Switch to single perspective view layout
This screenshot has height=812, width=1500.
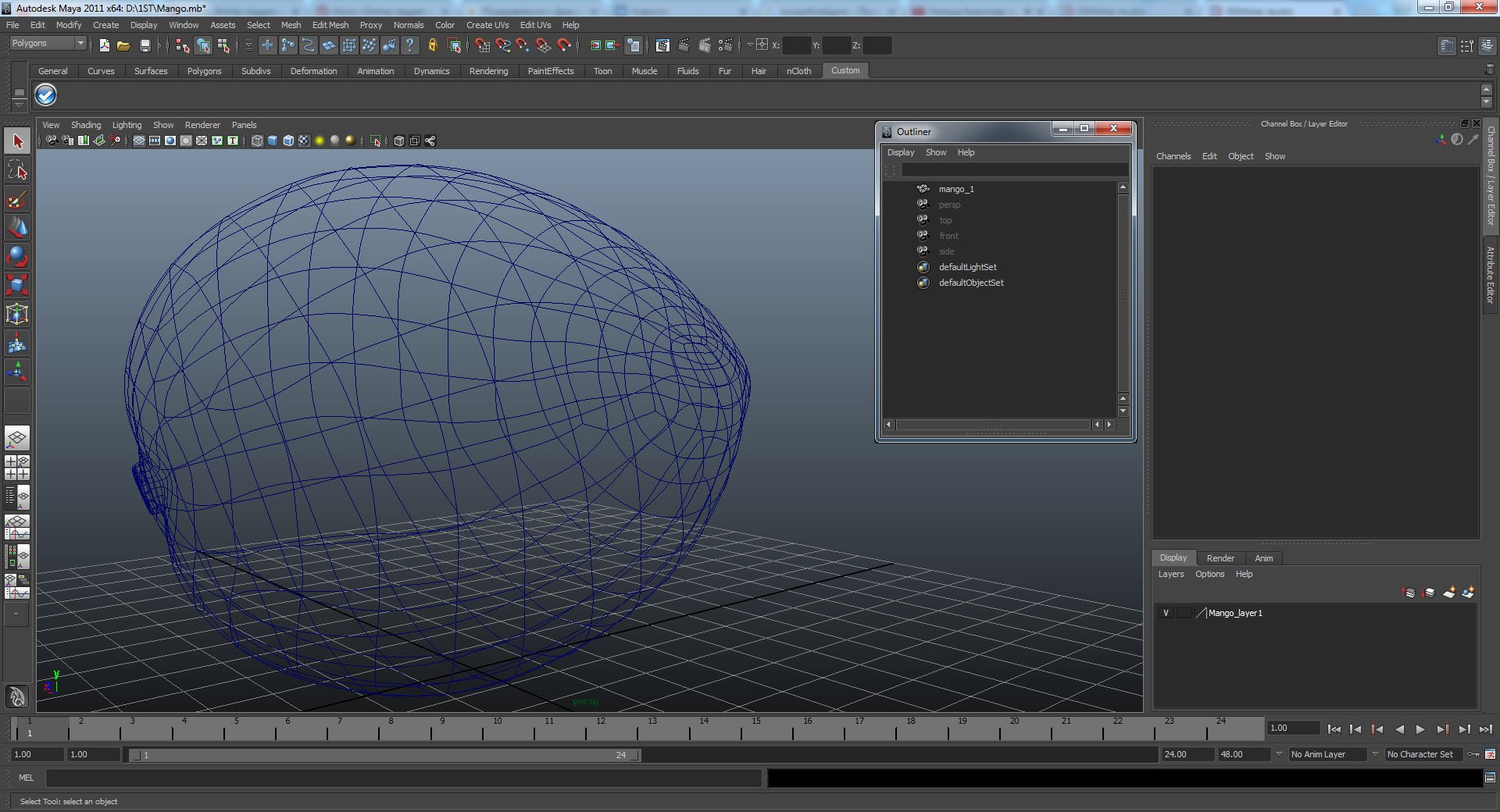coord(17,438)
